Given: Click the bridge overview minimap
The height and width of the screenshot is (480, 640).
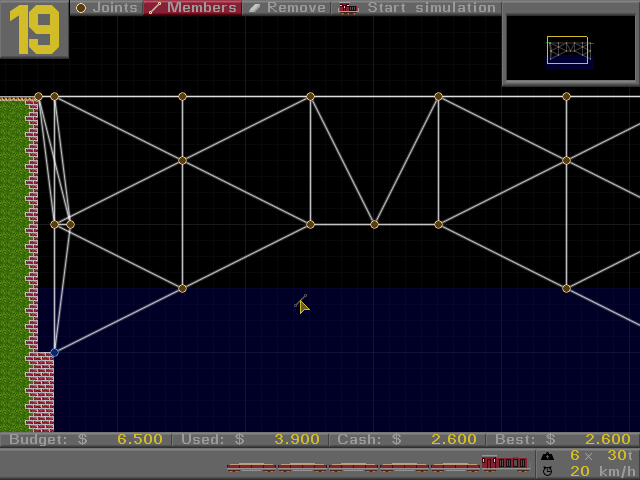Looking at the screenshot, I should [x=571, y=48].
